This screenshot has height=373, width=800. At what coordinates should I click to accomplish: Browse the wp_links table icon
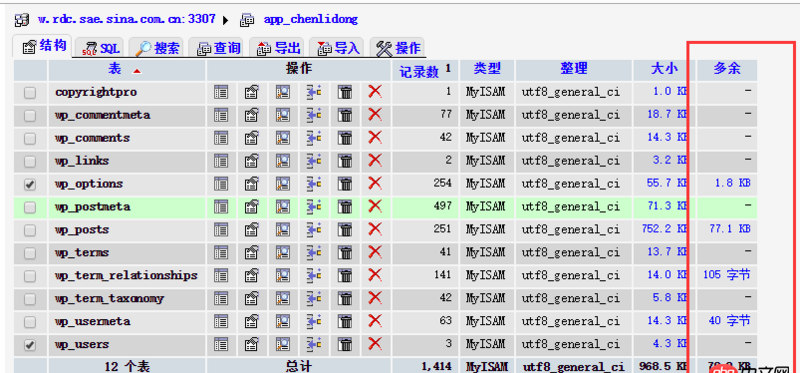(x=221, y=161)
